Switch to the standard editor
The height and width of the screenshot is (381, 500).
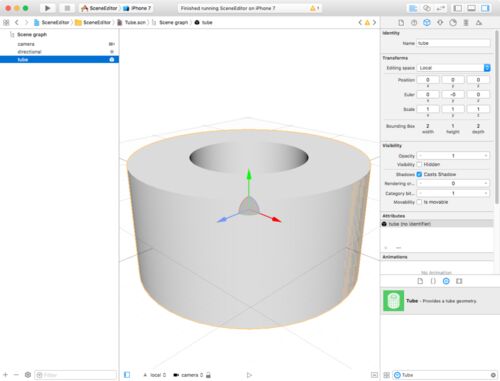pos(413,8)
